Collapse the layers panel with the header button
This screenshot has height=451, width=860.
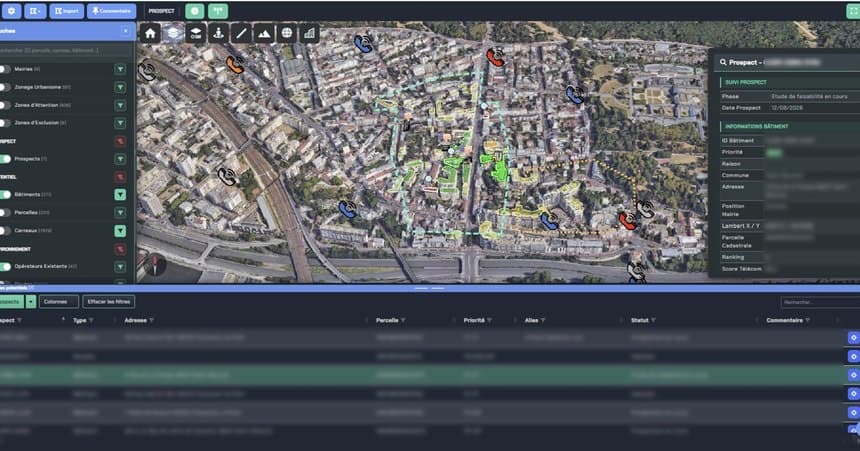point(126,31)
